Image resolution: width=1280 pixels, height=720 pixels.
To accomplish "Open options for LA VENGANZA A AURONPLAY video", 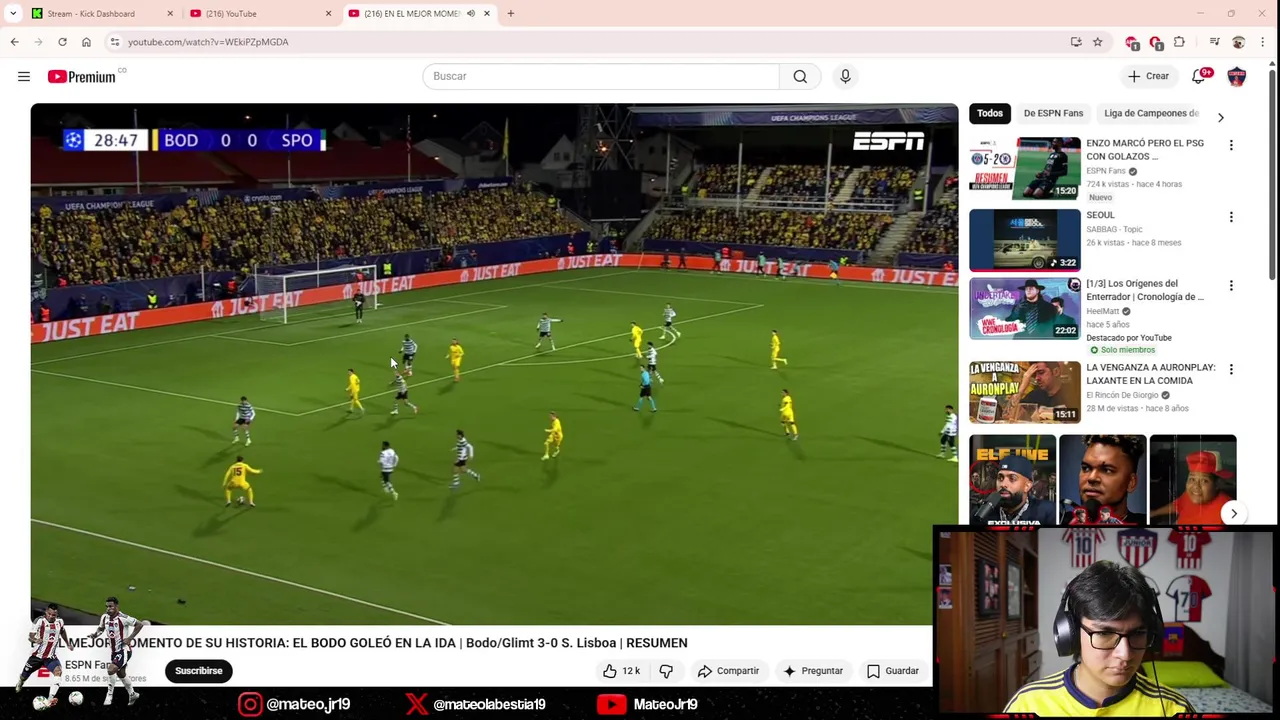I will coord(1231,369).
